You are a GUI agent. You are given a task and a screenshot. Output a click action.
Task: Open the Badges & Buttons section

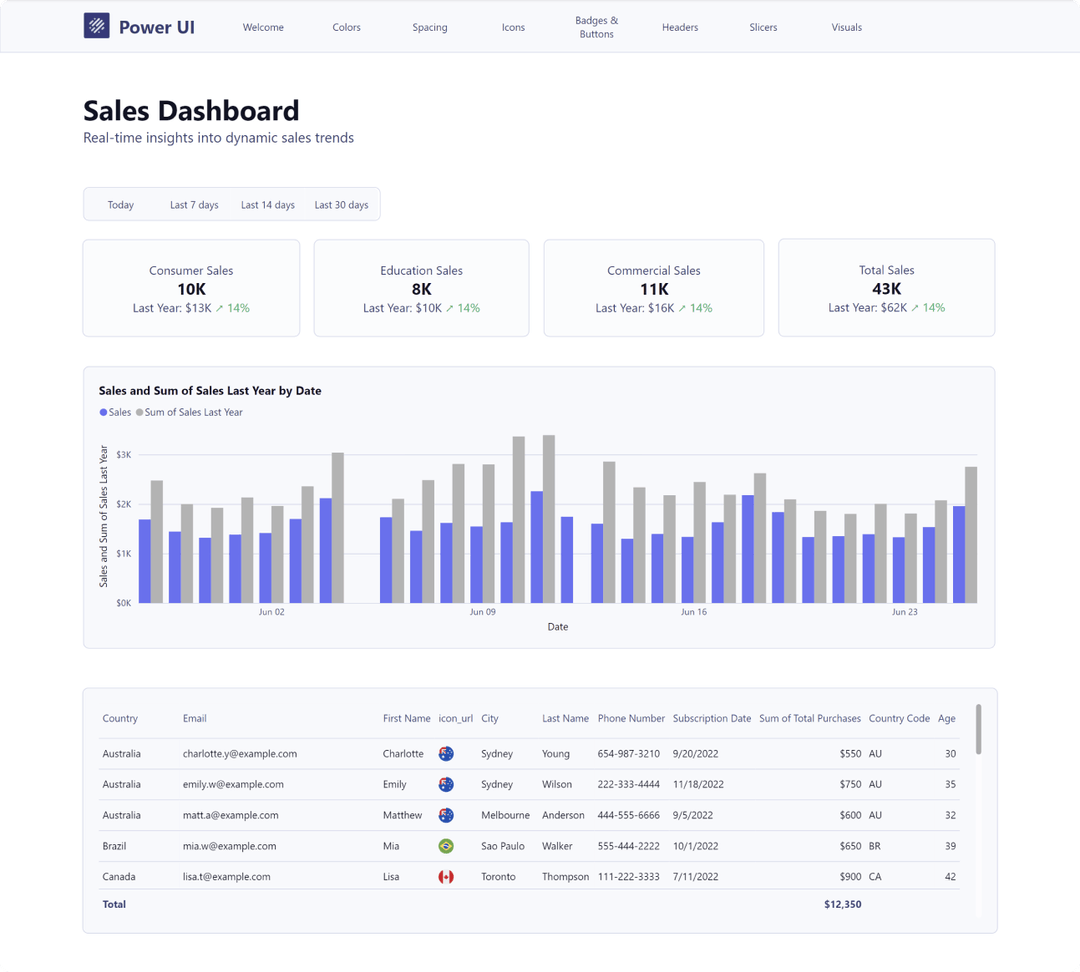[596, 27]
